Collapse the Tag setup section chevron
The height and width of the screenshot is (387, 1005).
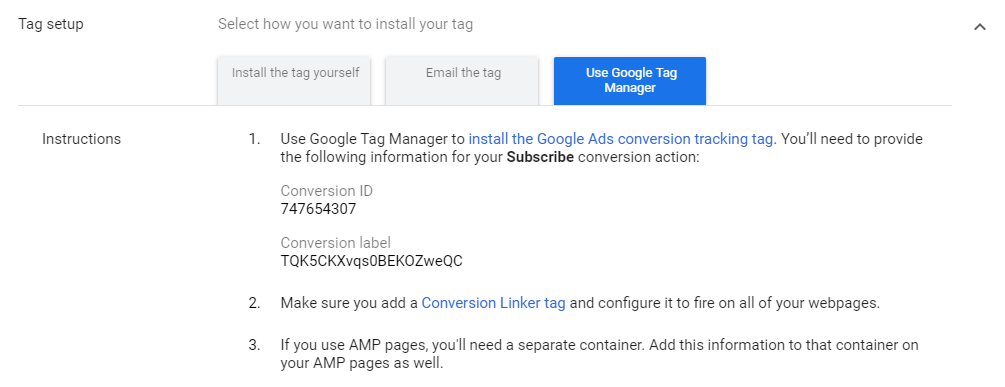(979, 27)
